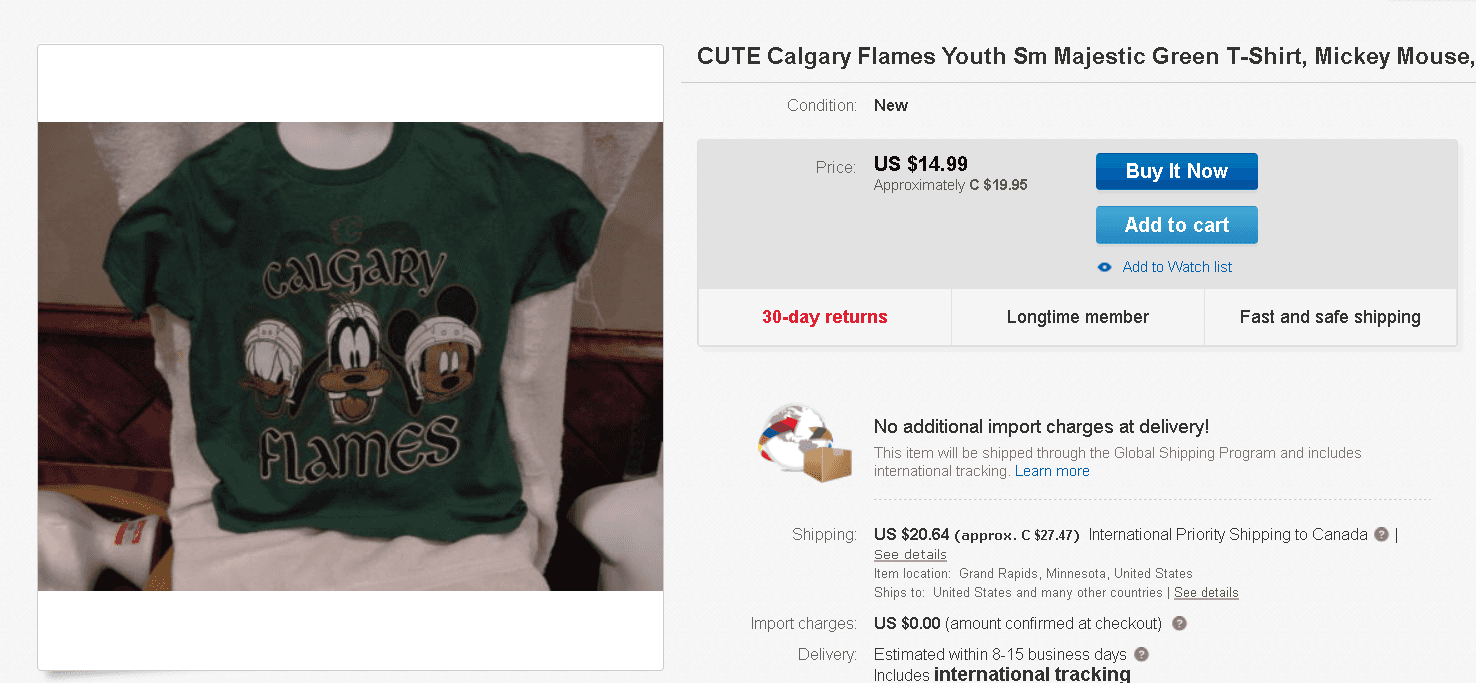Click See details under the shipping price
Image resolution: width=1476 pixels, height=683 pixels.
pos(910,555)
